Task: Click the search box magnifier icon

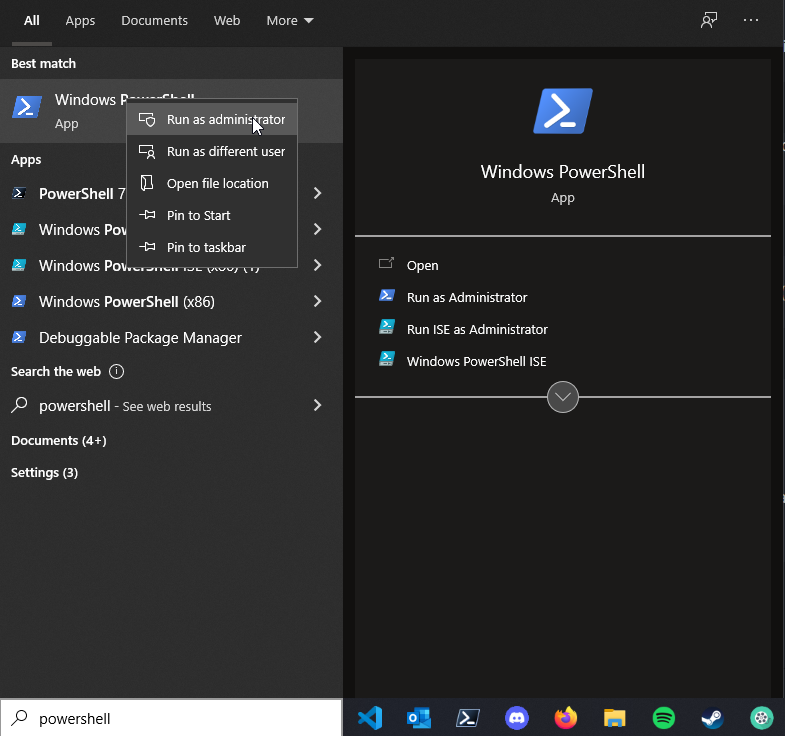Action: pyautogui.click(x=19, y=718)
